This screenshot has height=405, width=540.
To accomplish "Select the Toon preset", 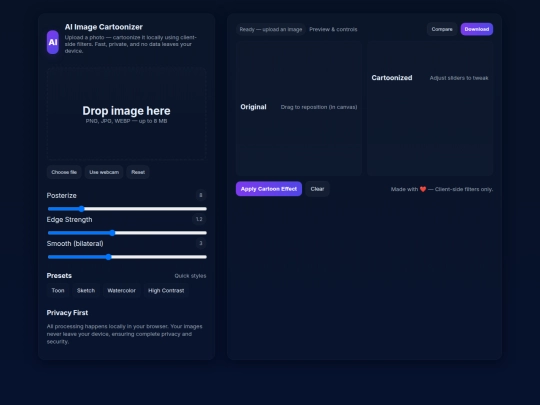I will tap(58, 291).
